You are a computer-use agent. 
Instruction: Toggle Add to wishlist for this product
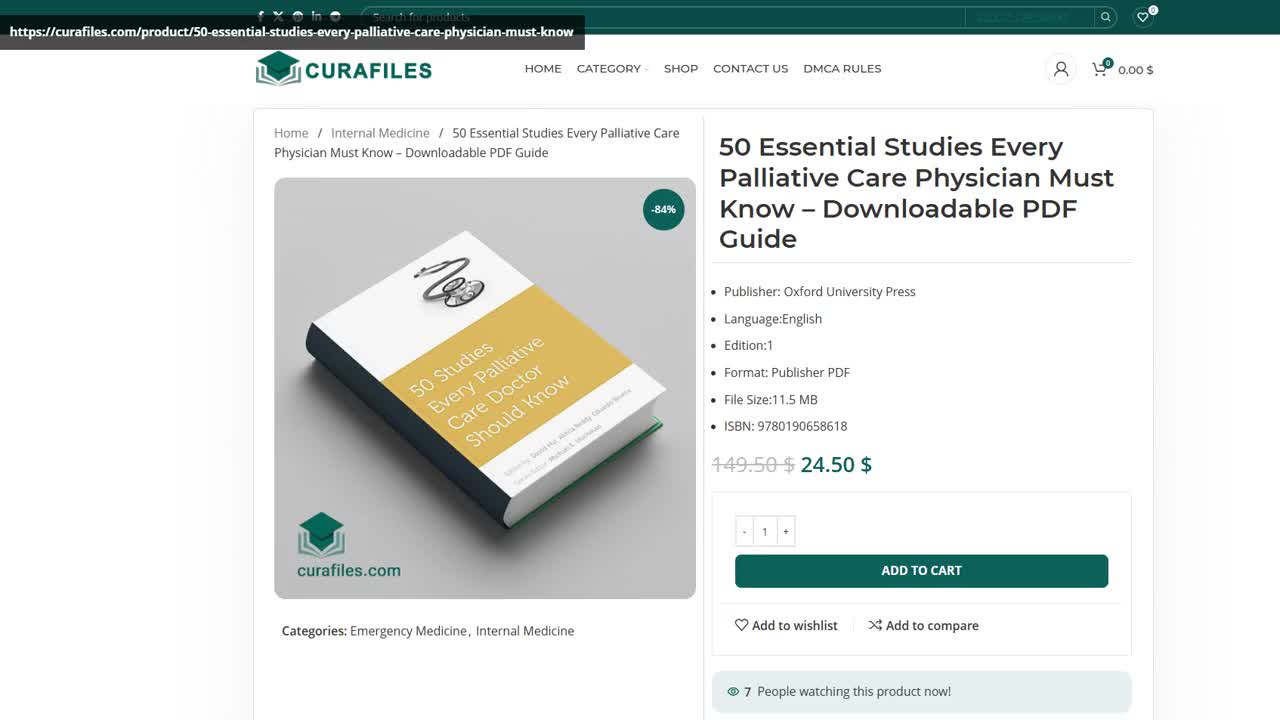pyautogui.click(x=786, y=625)
